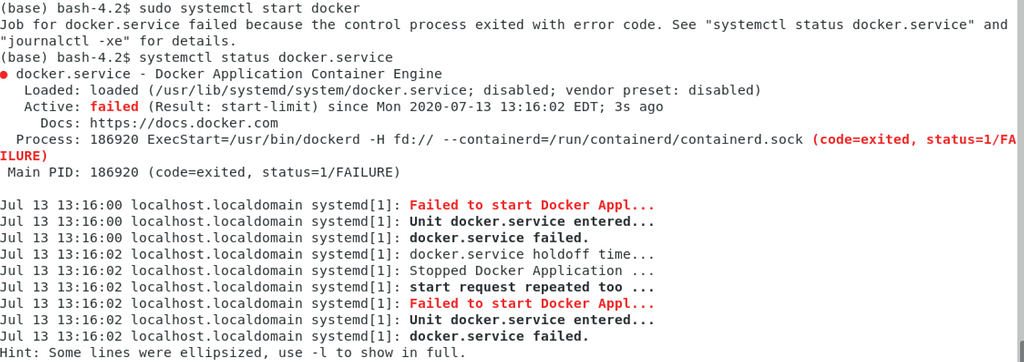This screenshot has width=1024, height=362.
Task: Click the red status dot beside docker.service
Action: pyautogui.click(x=4, y=75)
